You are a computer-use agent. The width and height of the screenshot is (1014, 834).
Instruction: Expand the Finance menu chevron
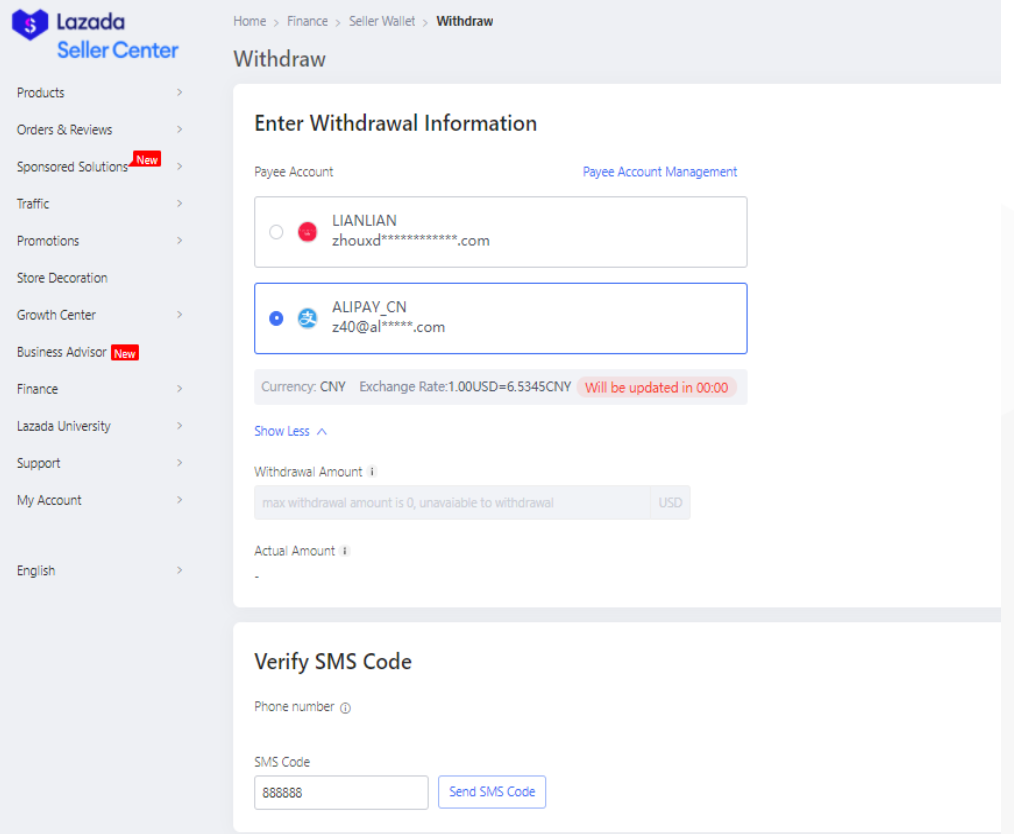pos(180,389)
